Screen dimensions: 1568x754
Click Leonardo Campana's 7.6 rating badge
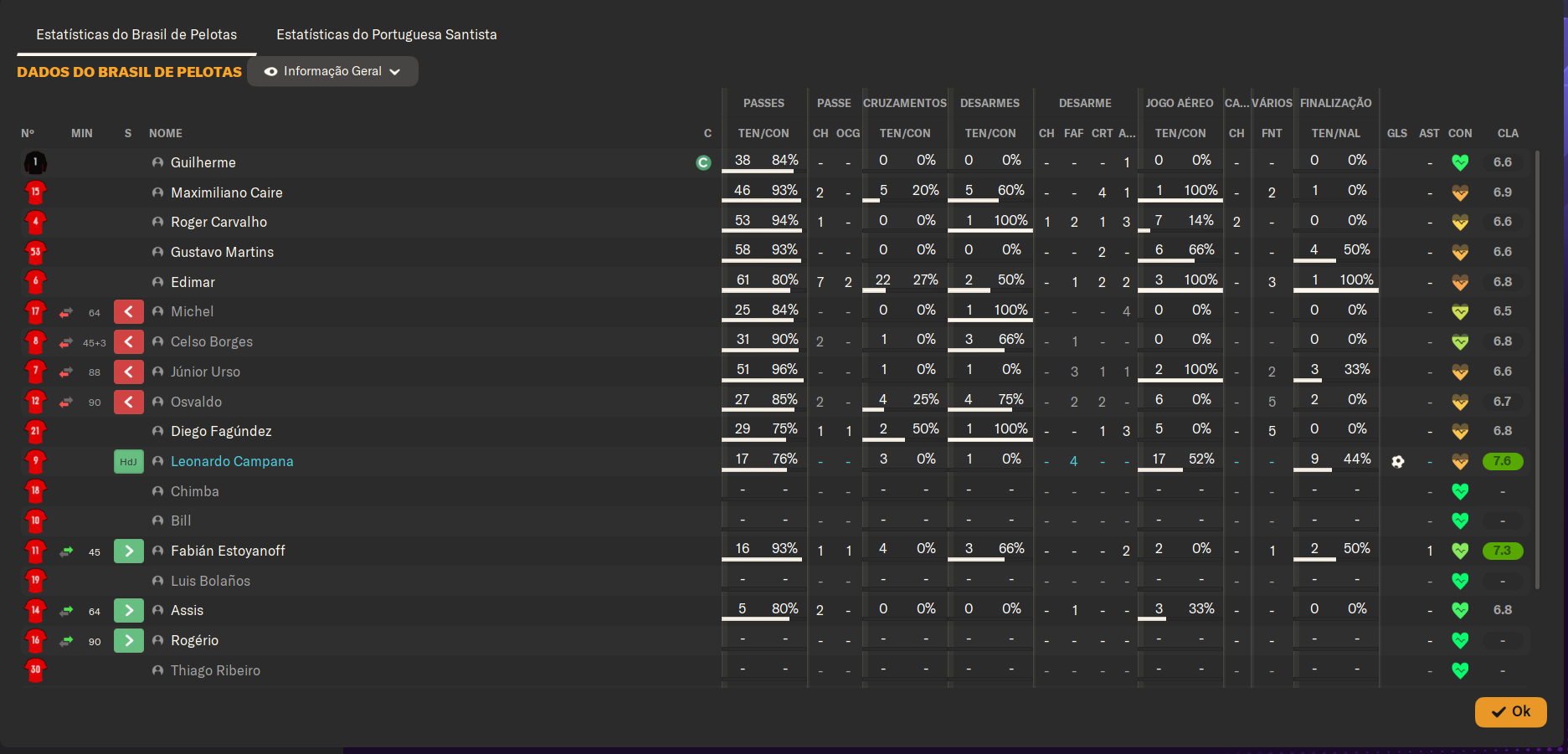(x=1503, y=461)
